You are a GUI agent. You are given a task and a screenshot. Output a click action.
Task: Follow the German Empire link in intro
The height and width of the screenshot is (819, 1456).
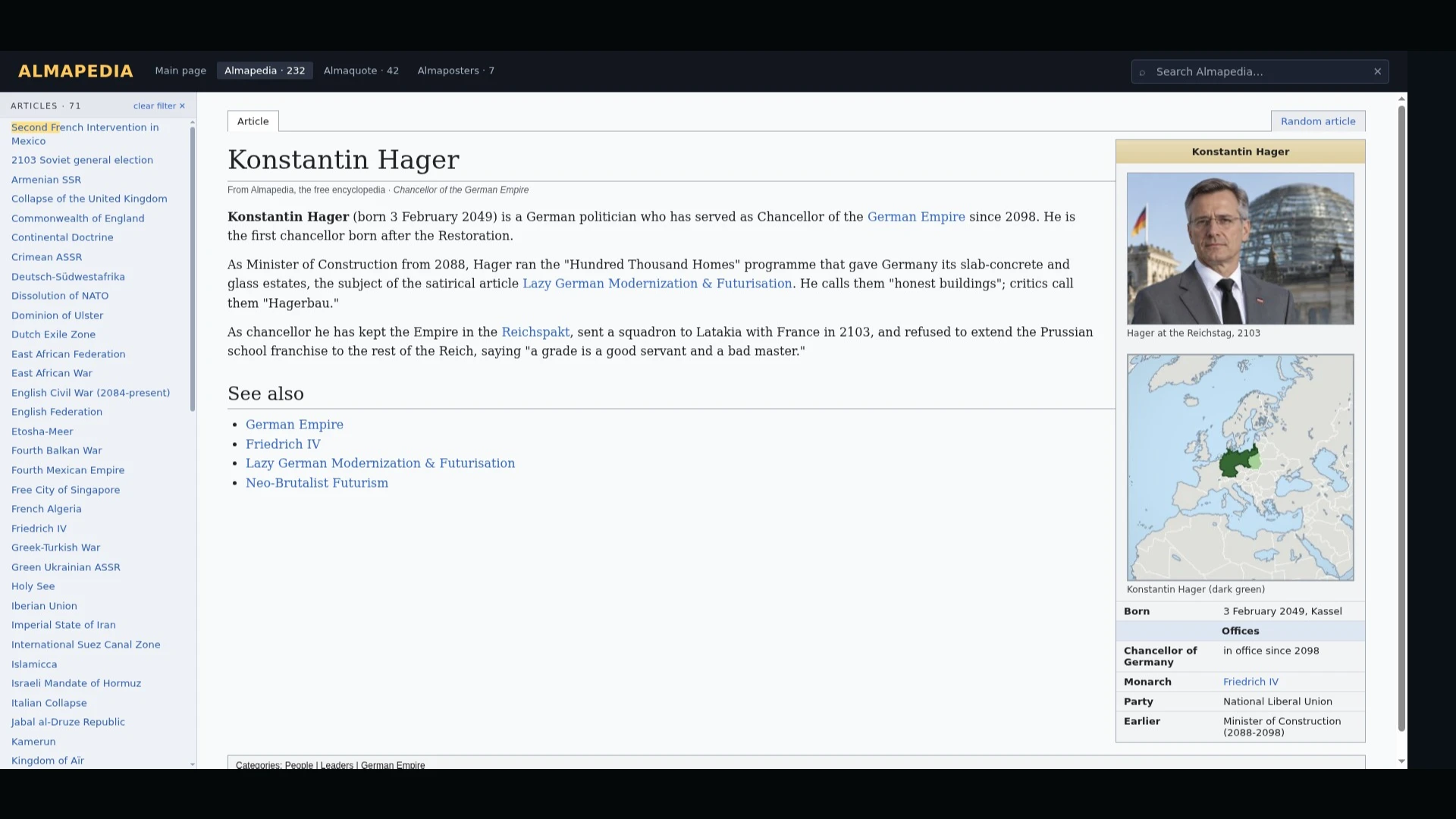tap(916, 217)
